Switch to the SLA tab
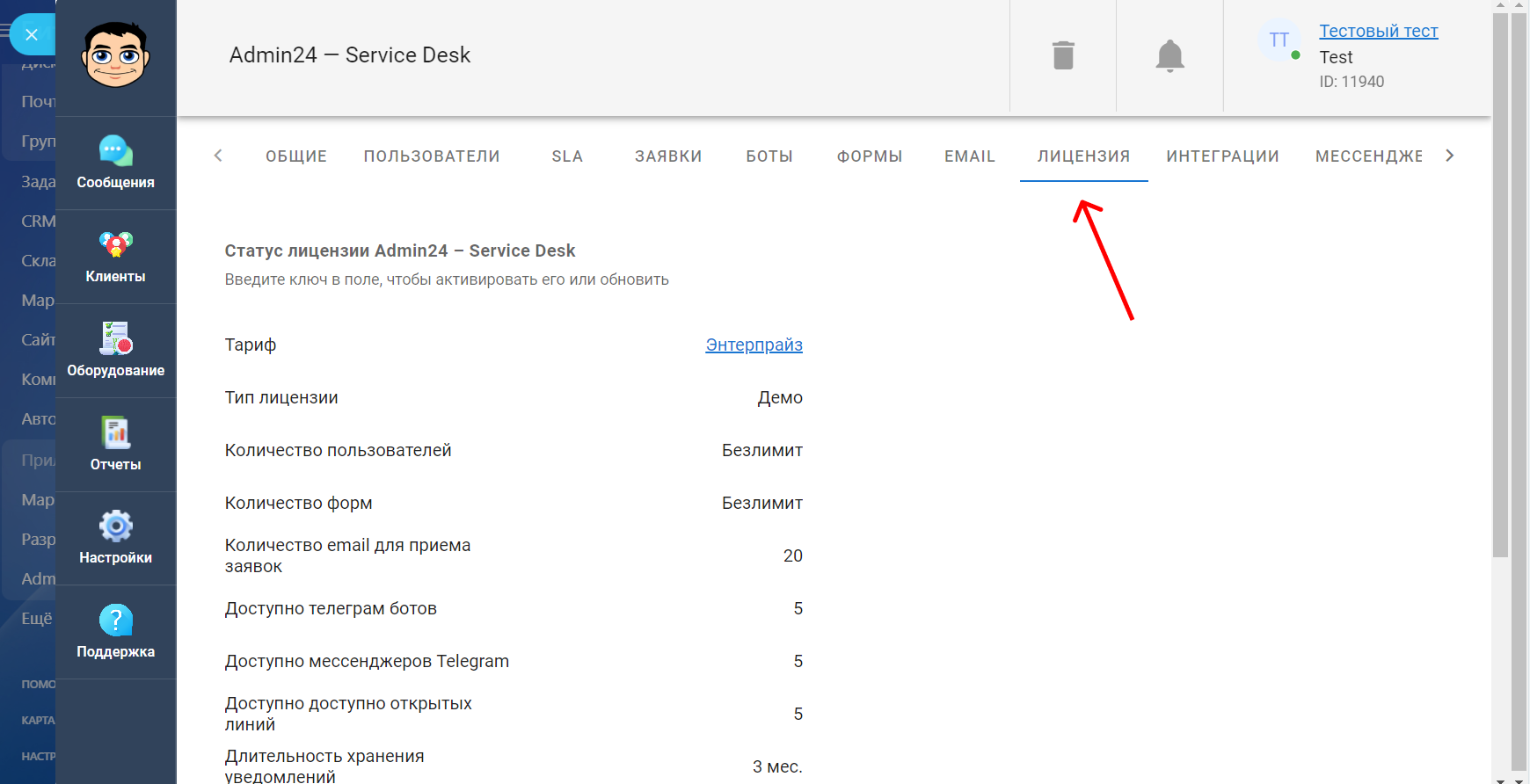Screen dimensions: 1530x784 567,156
